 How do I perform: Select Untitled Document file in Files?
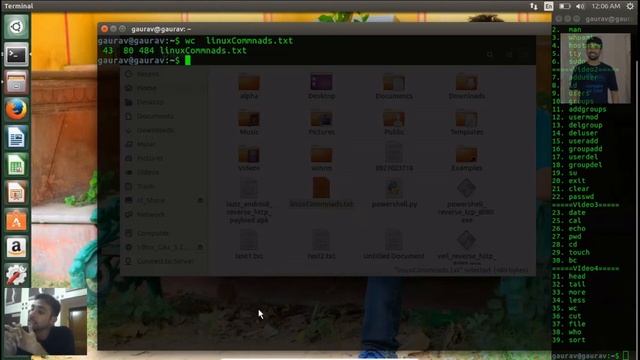coord(394,244)
